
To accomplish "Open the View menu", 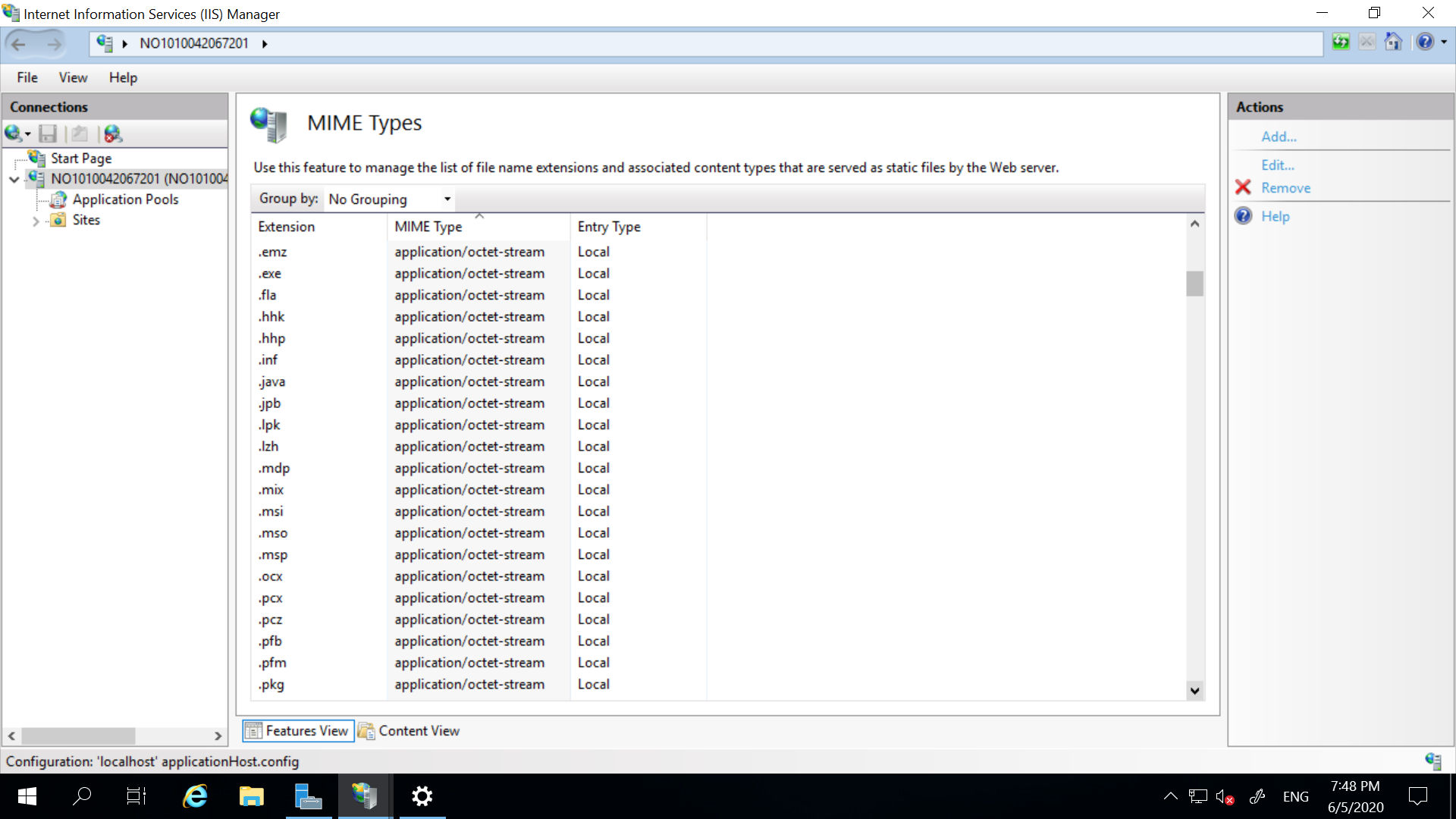I will point(73,77).
